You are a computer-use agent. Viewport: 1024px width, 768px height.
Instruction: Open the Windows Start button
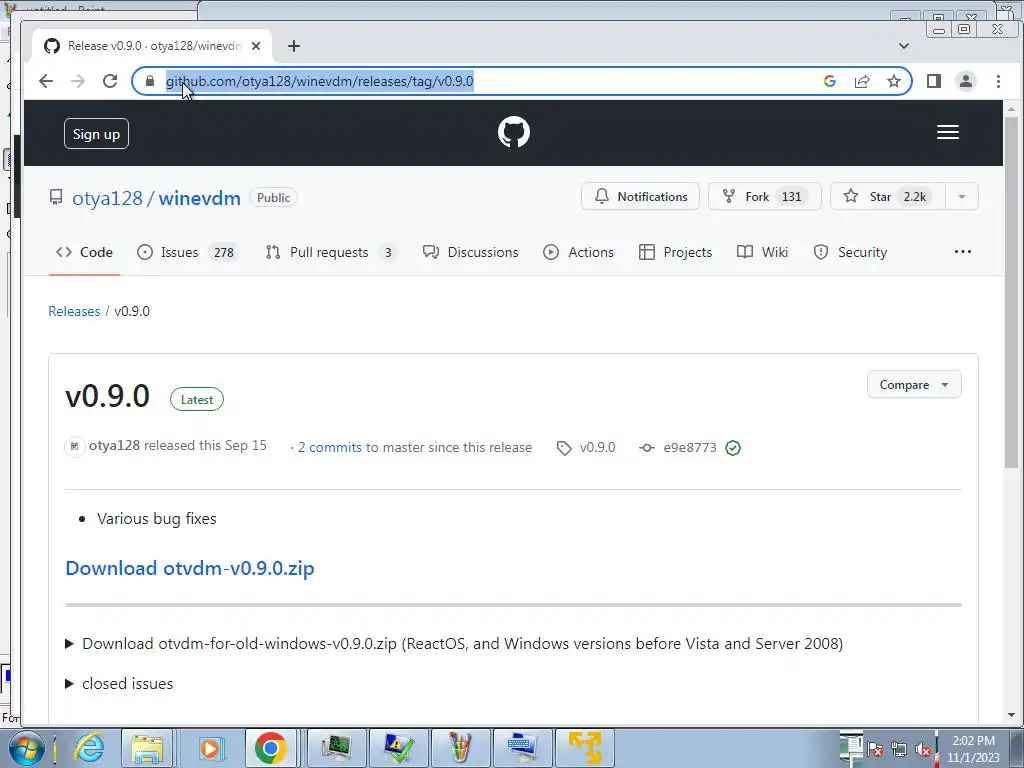click(x=26, y=748)
